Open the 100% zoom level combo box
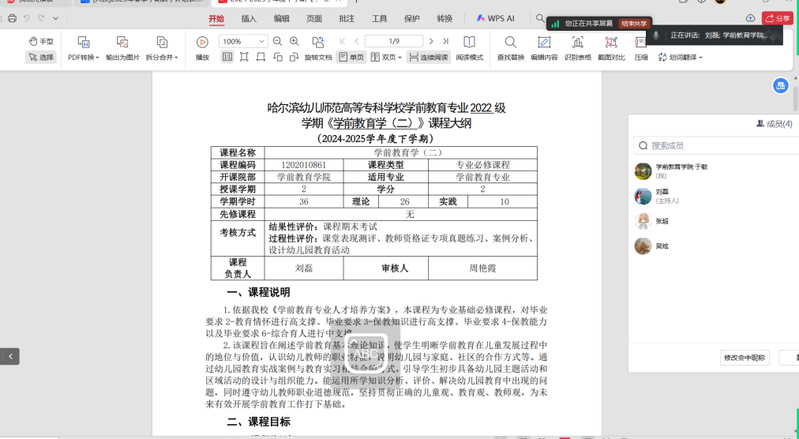The width and height of the screenshot is (799, 439). (x=244, y=41)
